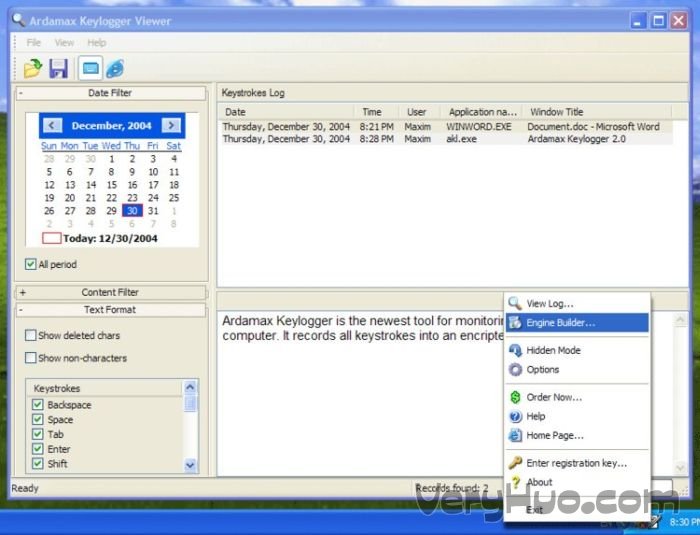The height and width of the screenshot is (535, 700).
Task: Click the Options gear icon
Action: (x=515, y=369)
